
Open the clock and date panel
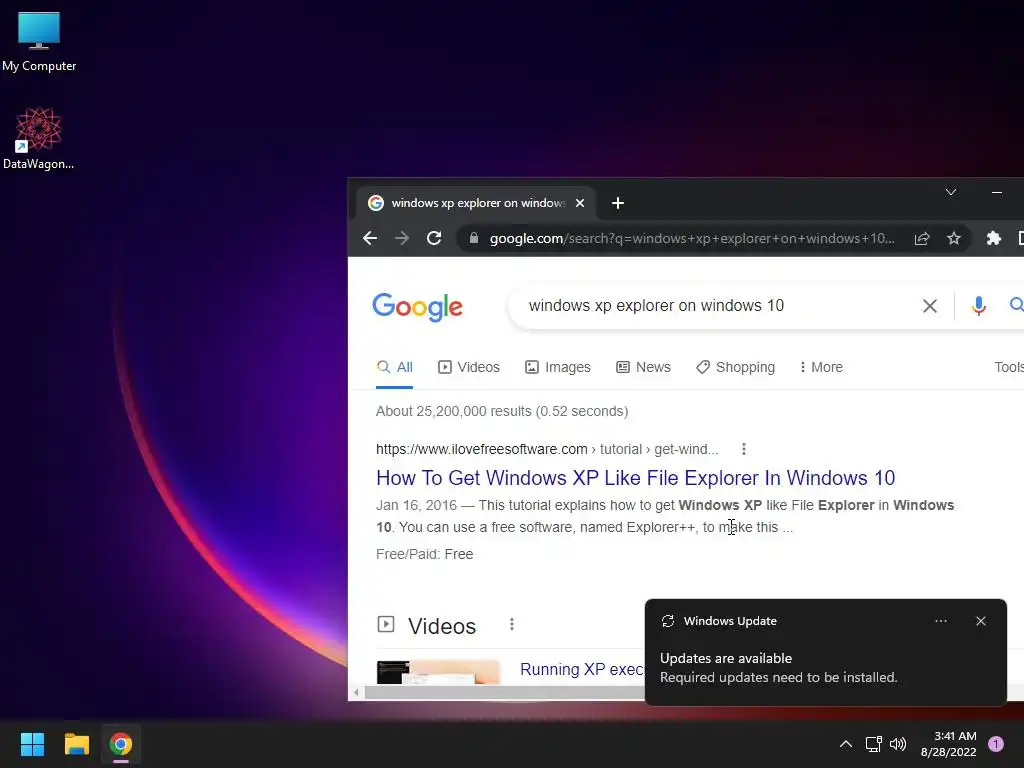pyautogui.click(x=949, y=744)
